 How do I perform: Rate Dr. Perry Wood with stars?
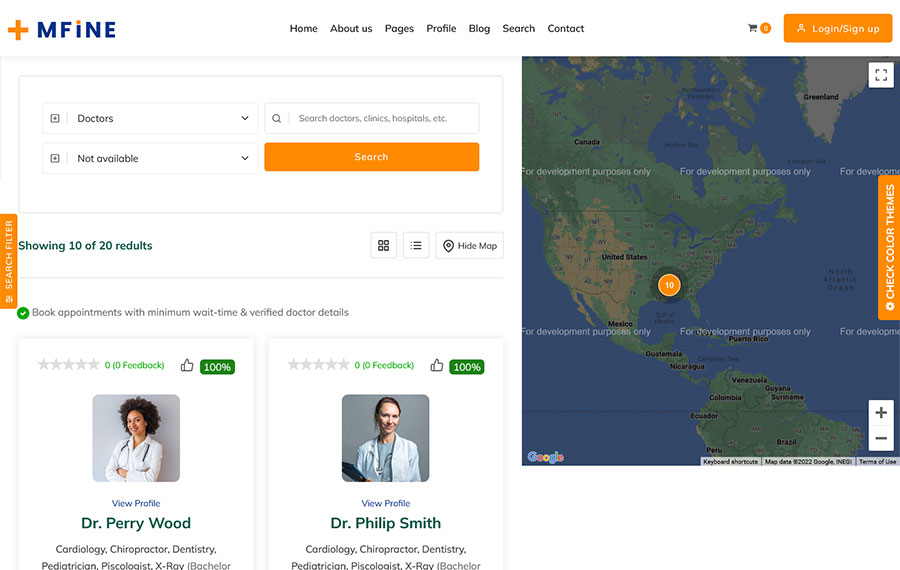point(68,365)
